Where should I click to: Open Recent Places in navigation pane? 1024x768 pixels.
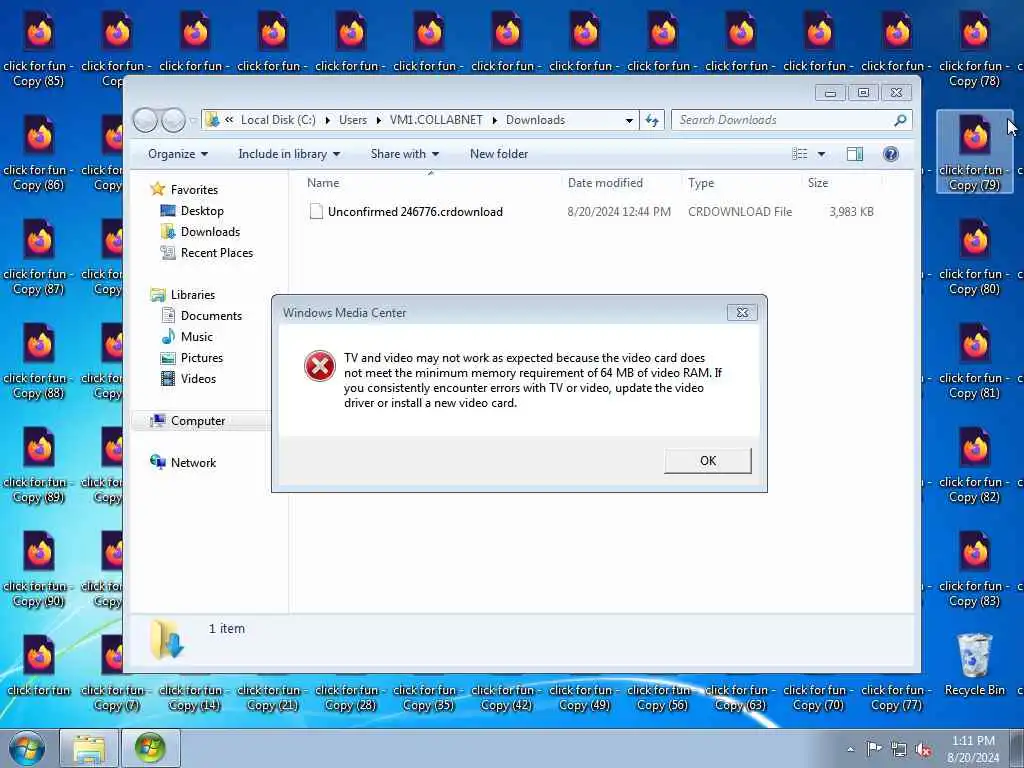coord(217,253)
